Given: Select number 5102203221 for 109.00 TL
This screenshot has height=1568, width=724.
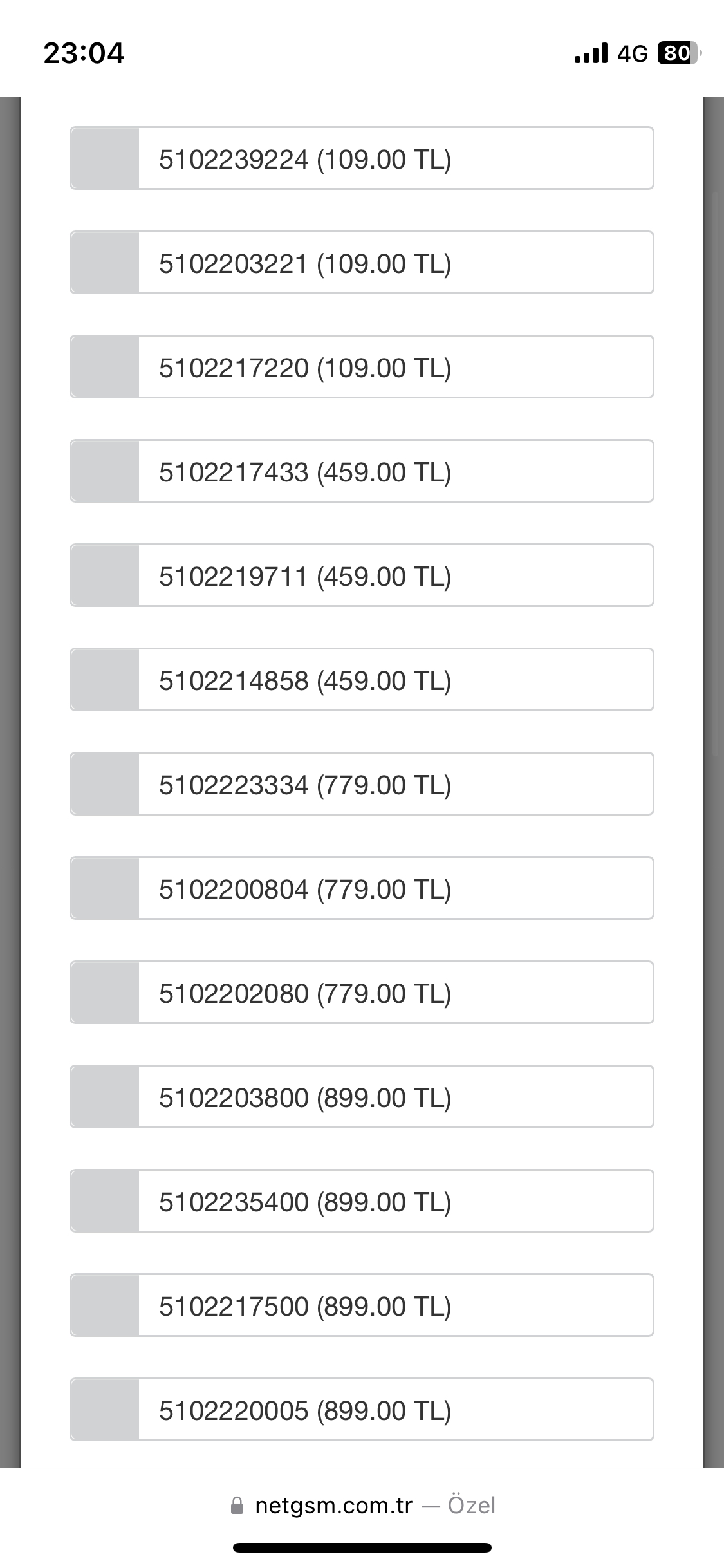Looking at the screenshot, I should [x=362, y=263].
